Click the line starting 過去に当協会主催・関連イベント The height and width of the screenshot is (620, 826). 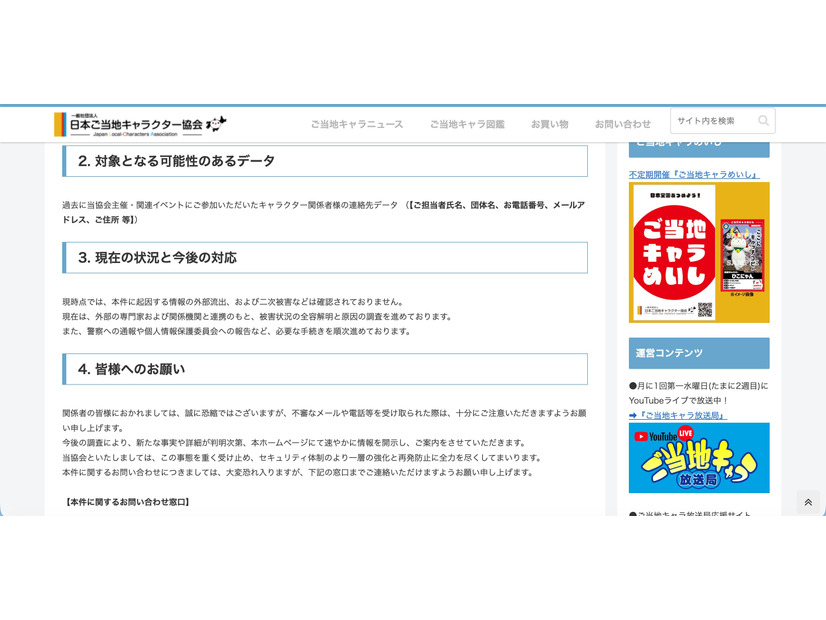(x=323, y=212)
